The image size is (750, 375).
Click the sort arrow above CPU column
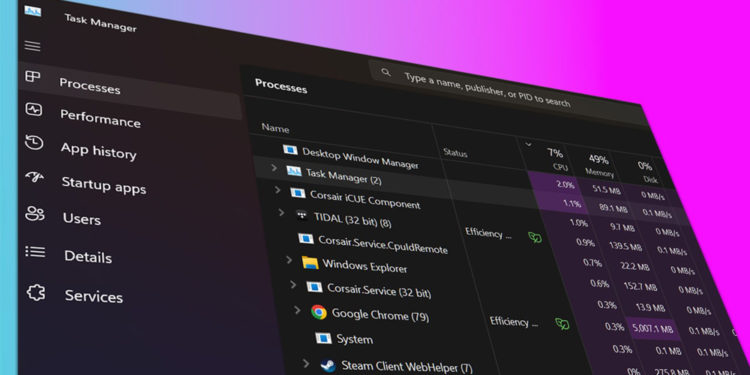pos(528,143)
